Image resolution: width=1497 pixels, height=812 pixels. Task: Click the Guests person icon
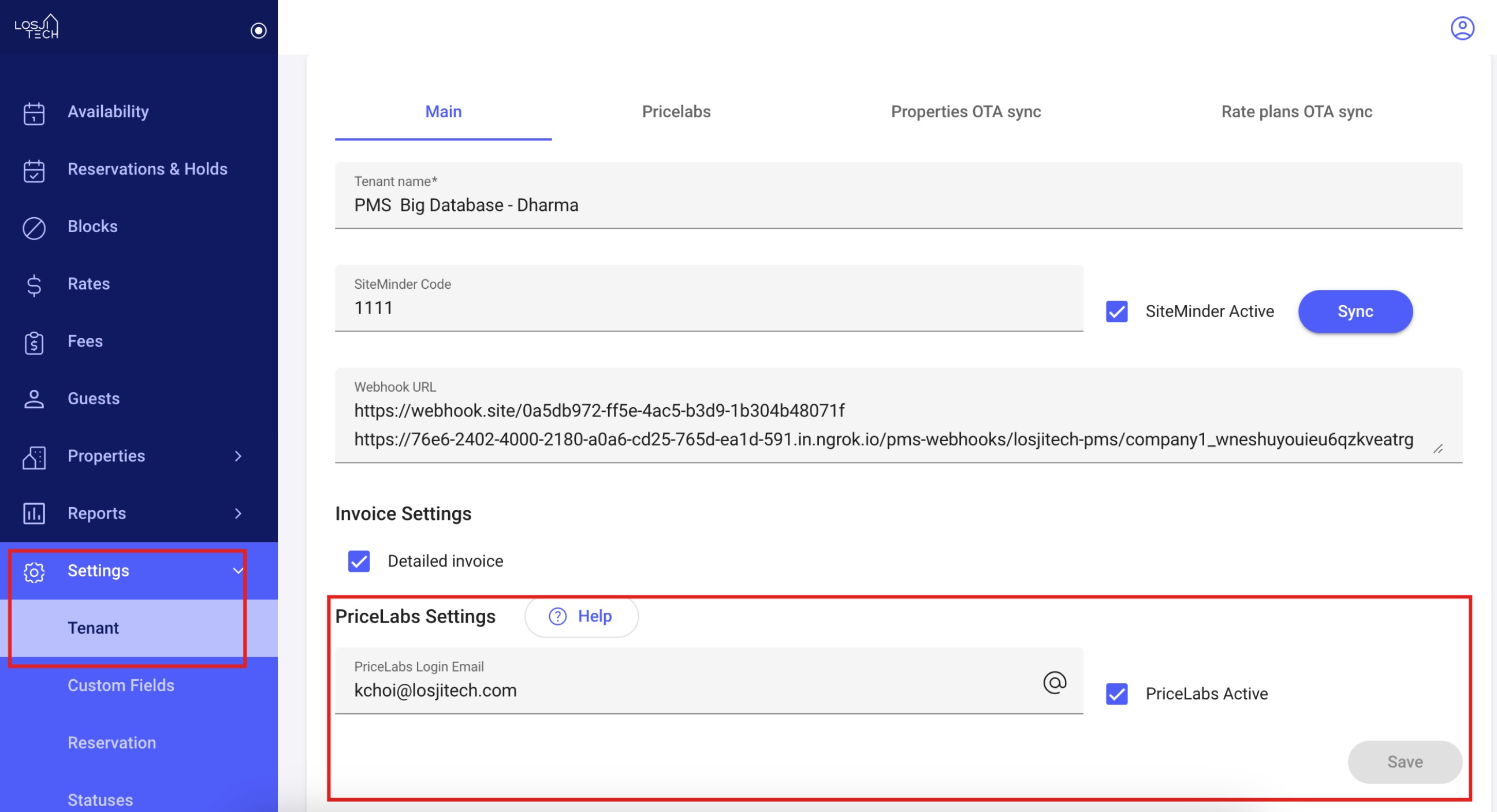point(33,399)
